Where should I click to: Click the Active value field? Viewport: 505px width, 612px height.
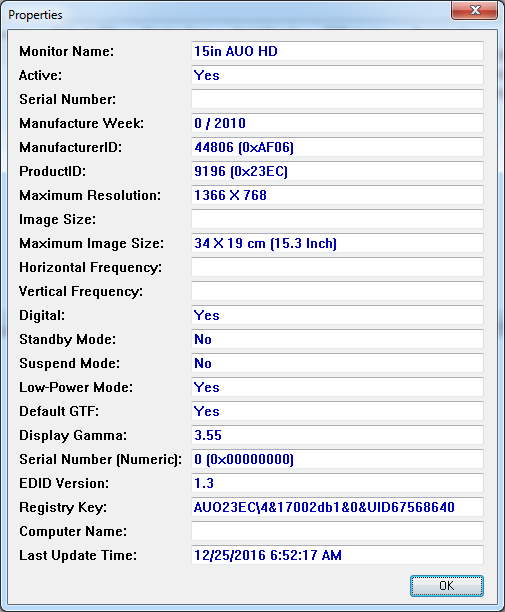point(337,75)
